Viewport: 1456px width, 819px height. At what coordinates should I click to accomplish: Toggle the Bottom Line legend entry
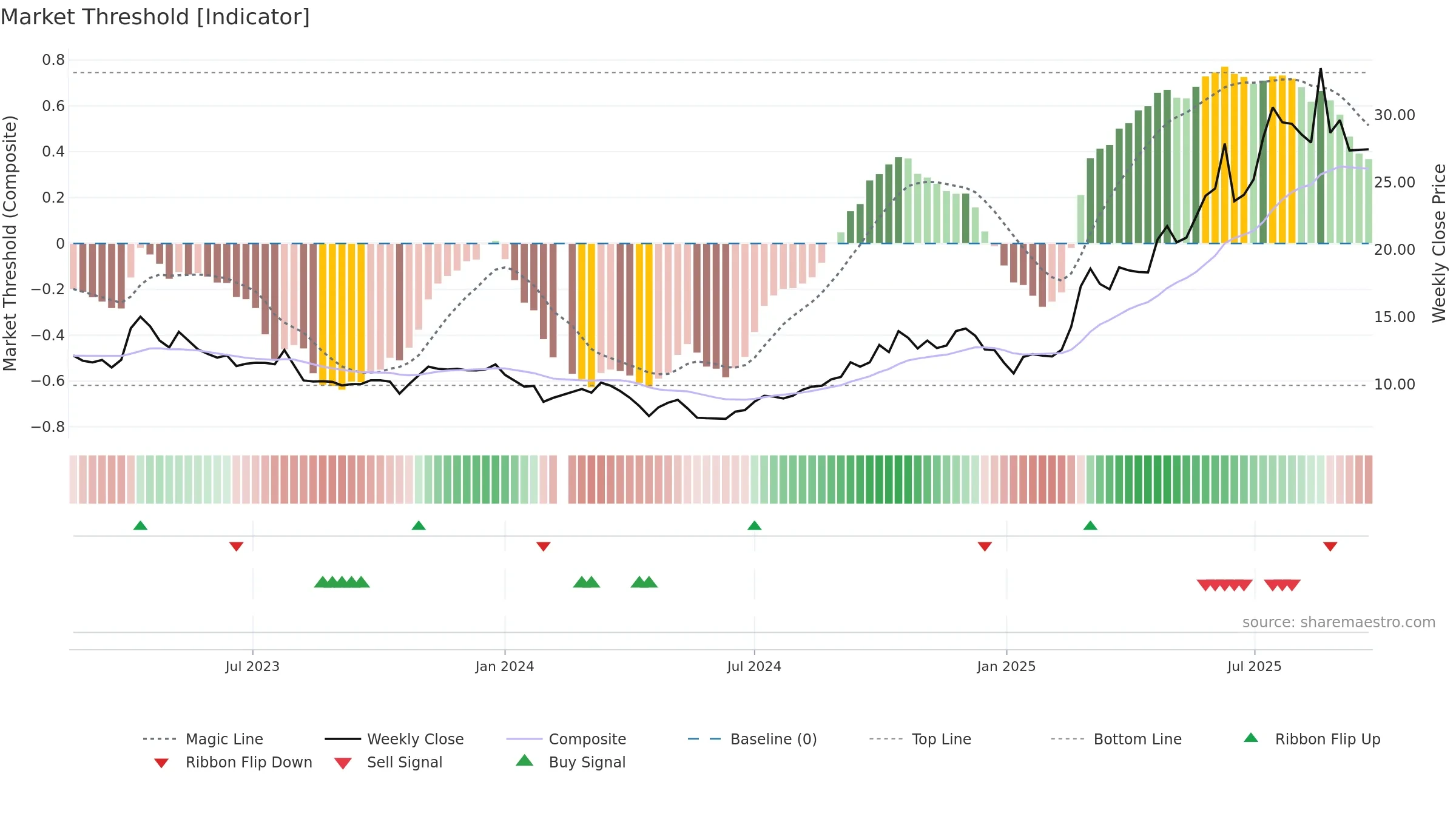[1116, 739]
